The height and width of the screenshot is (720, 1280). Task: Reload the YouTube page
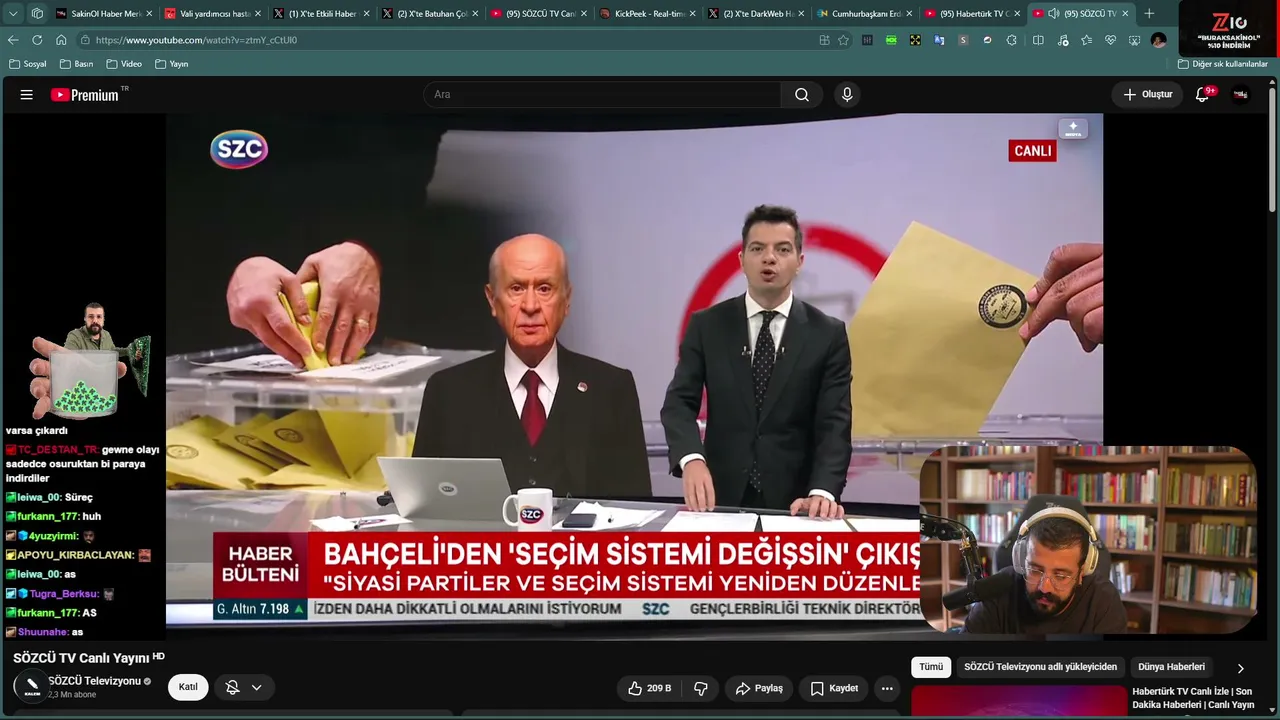pos(37,40)
